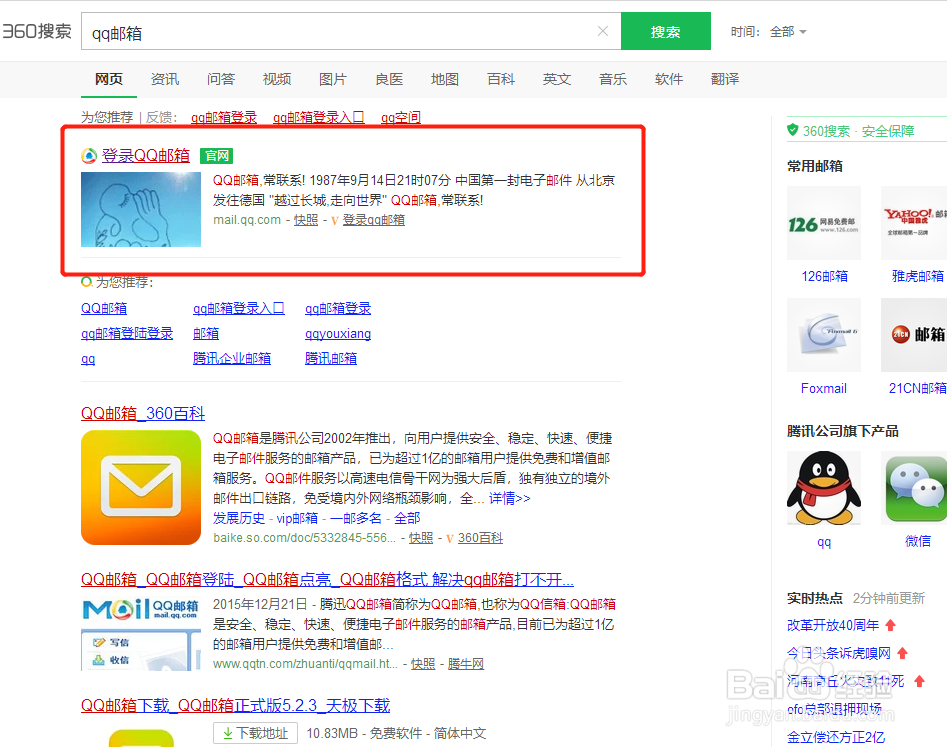947x747 pixels.
Task: Click the green 搜索 button
Action: click(x=666, y=31)
